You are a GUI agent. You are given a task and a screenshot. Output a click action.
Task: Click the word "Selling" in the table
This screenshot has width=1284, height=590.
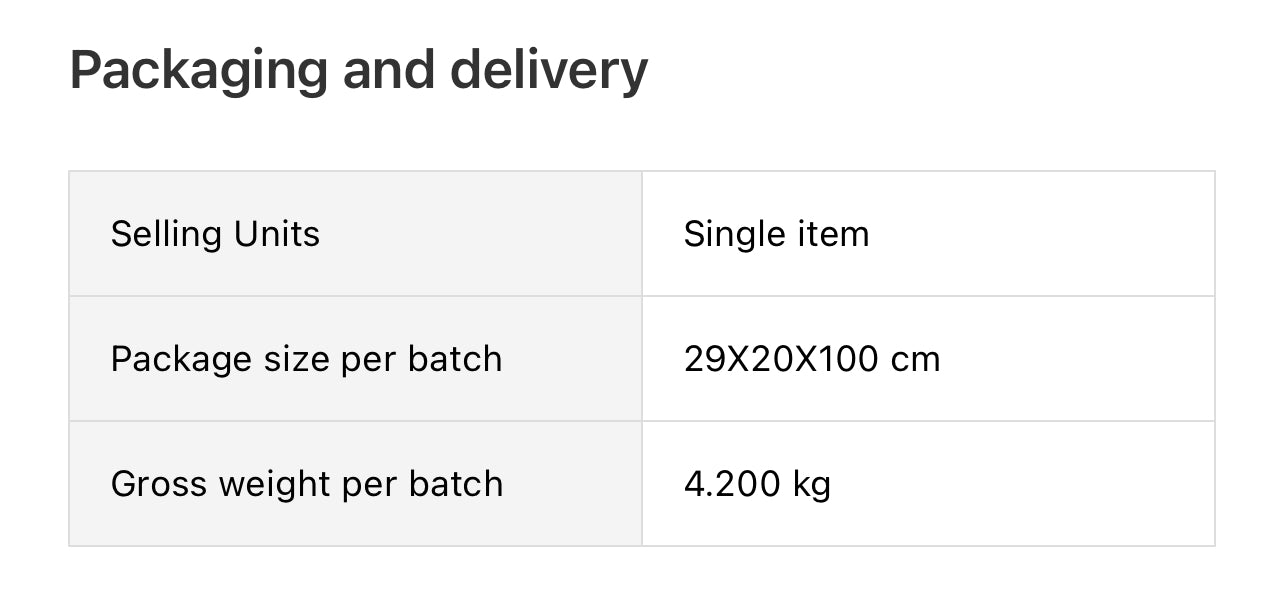click(166, 234)
